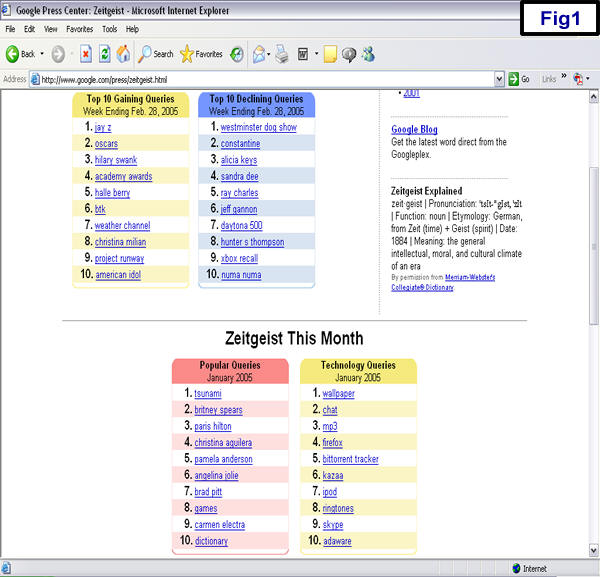Click the vertical scrollbar thumb
The width and height of the screenshot is (600, 577).
point(593,246)
